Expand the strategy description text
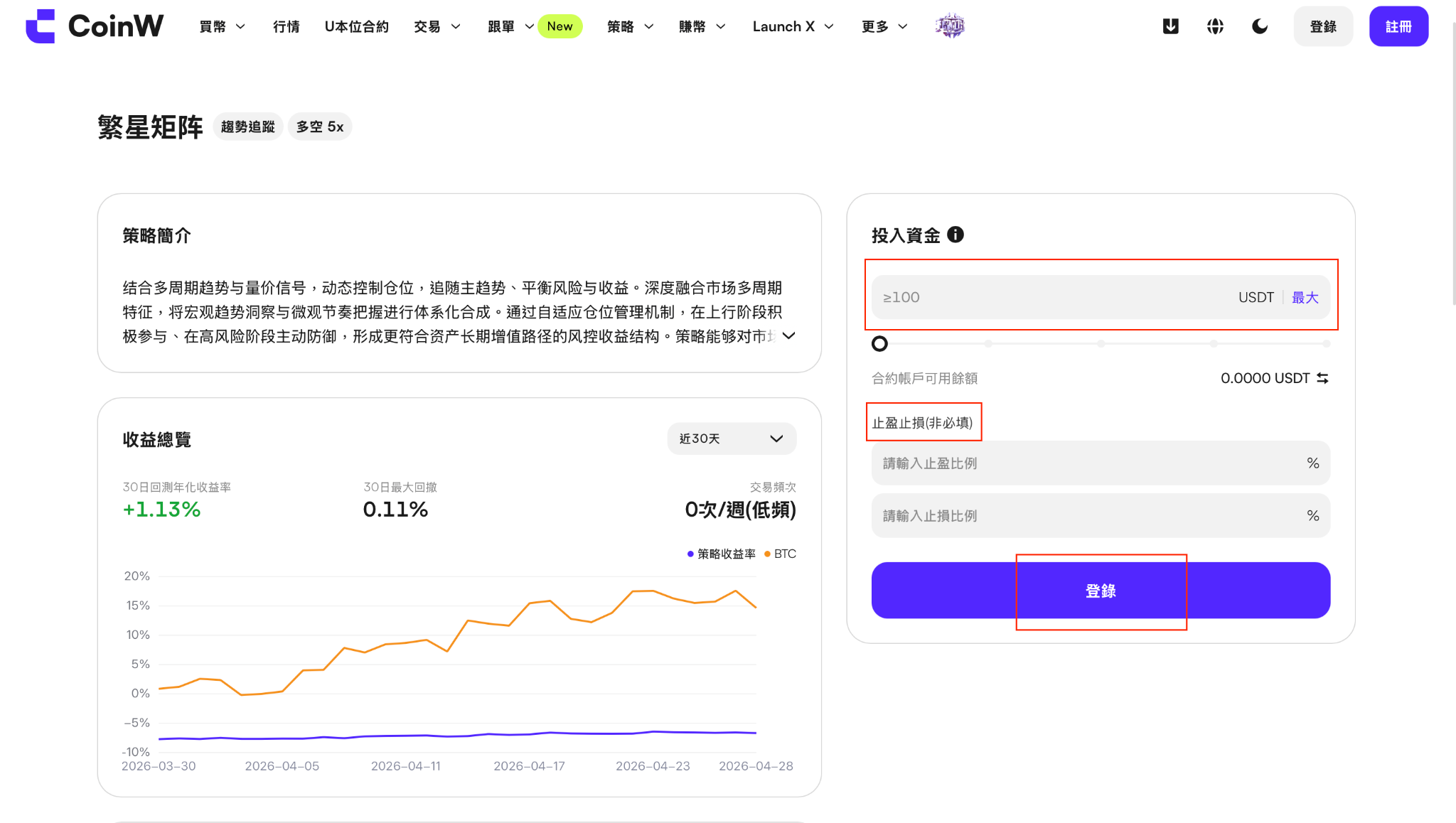This screenshot has width=1456, height=823. [788, 335]
